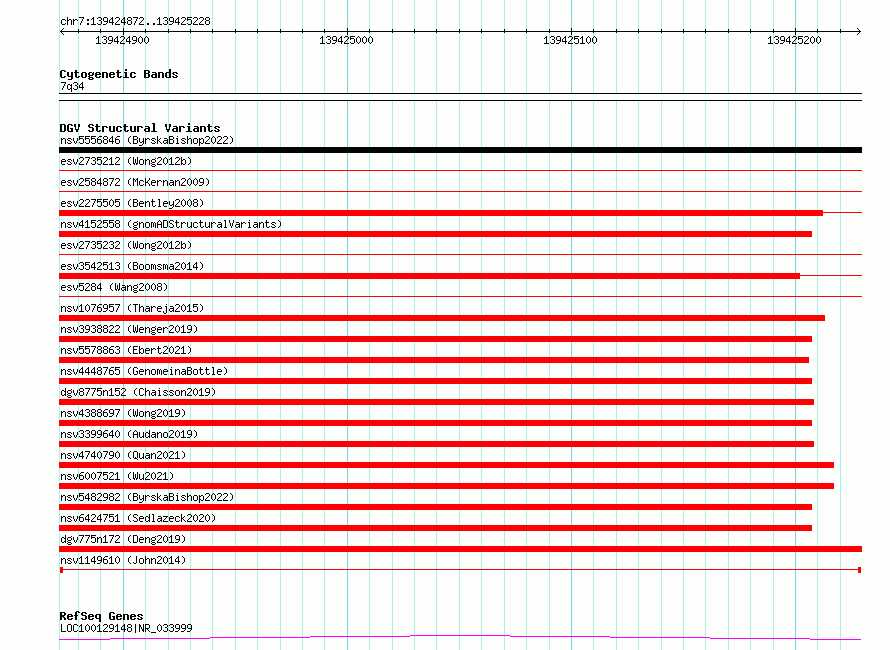Open variant esv2735232 (Wong2012b)
Viewport: 890px width, 650px height.
point(126,245)
